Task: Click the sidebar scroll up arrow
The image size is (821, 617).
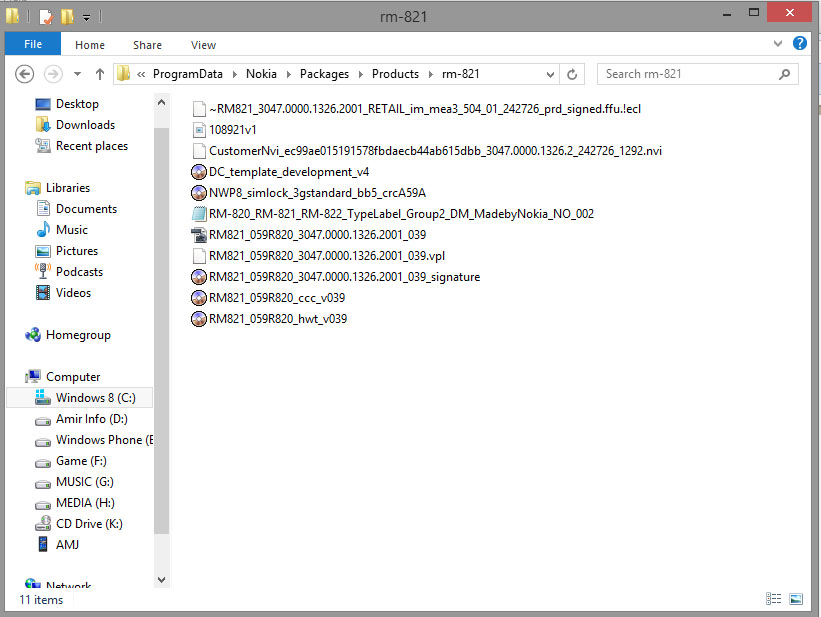Action: tap(161, 102)
